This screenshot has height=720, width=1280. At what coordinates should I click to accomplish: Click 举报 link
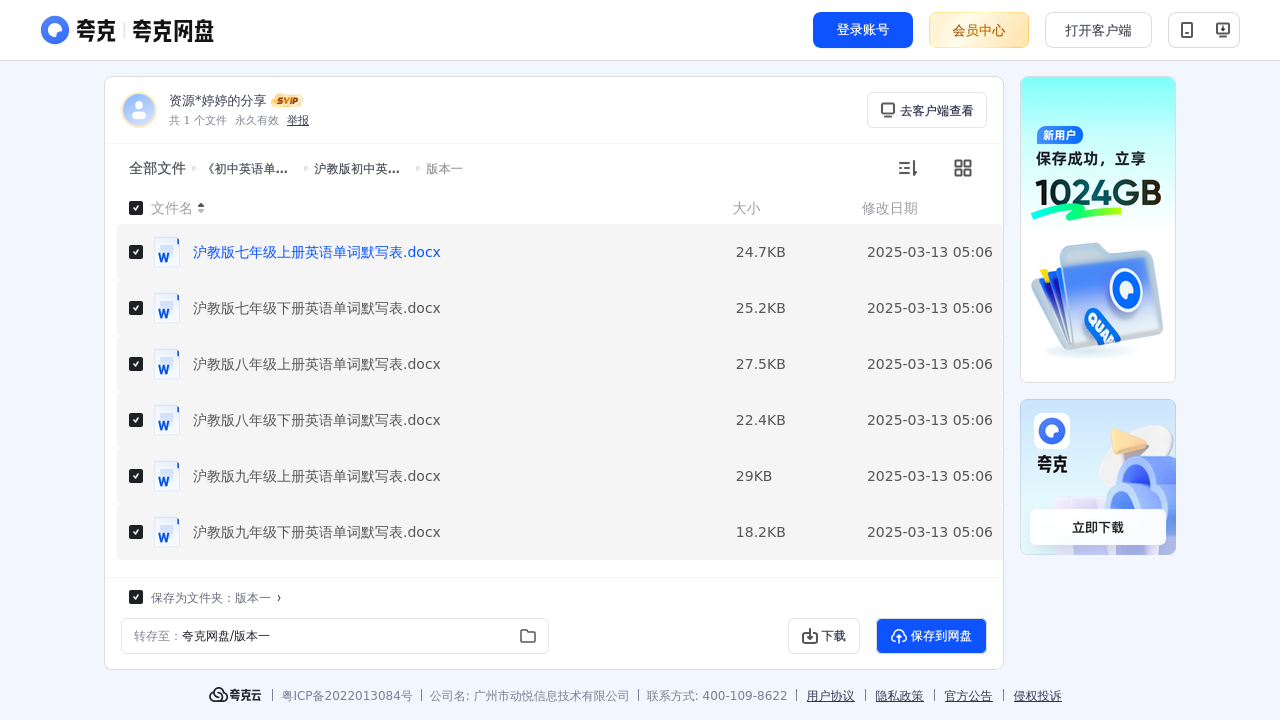click(298, 120)
